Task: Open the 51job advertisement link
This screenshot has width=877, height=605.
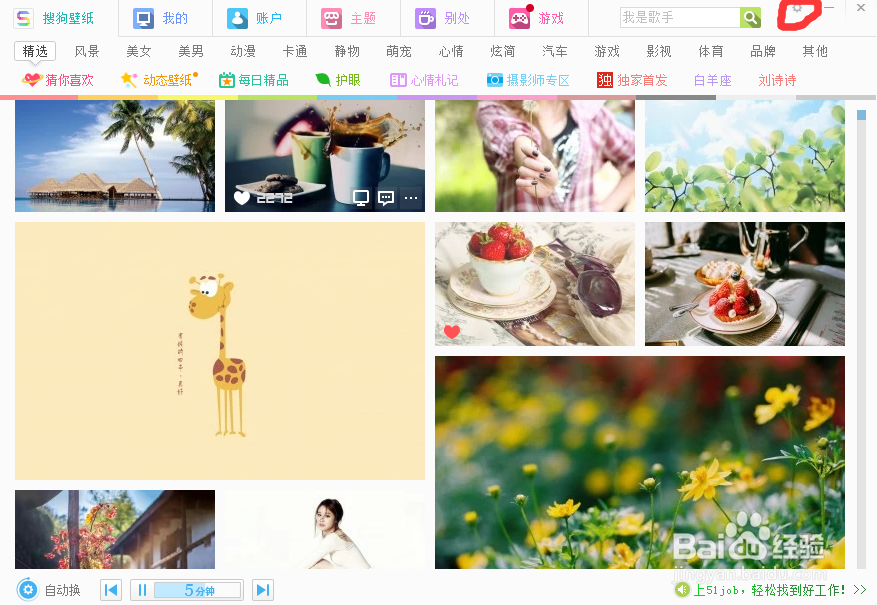Action: point(769,590)
